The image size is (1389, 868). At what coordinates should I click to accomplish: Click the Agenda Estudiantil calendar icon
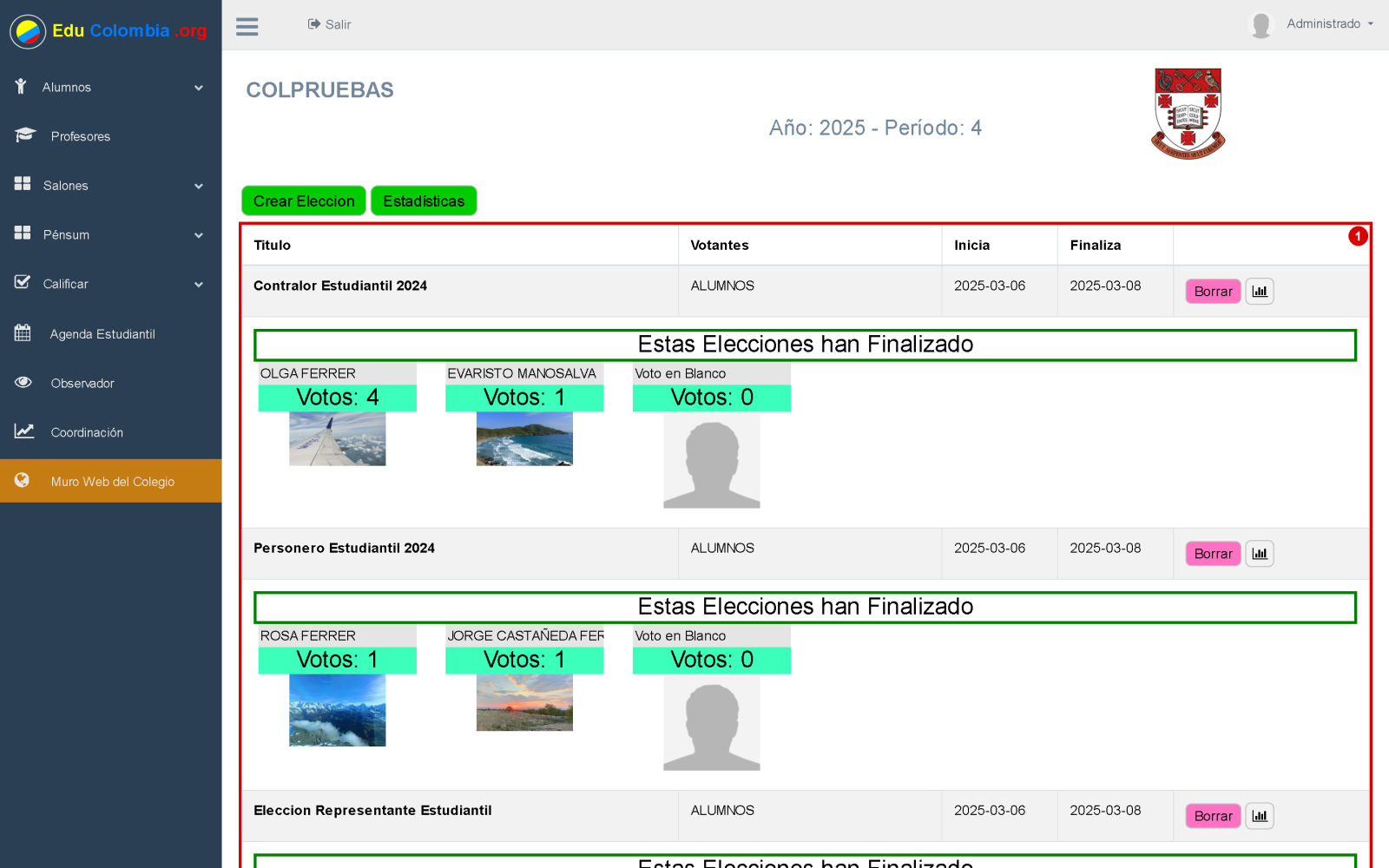23,332
